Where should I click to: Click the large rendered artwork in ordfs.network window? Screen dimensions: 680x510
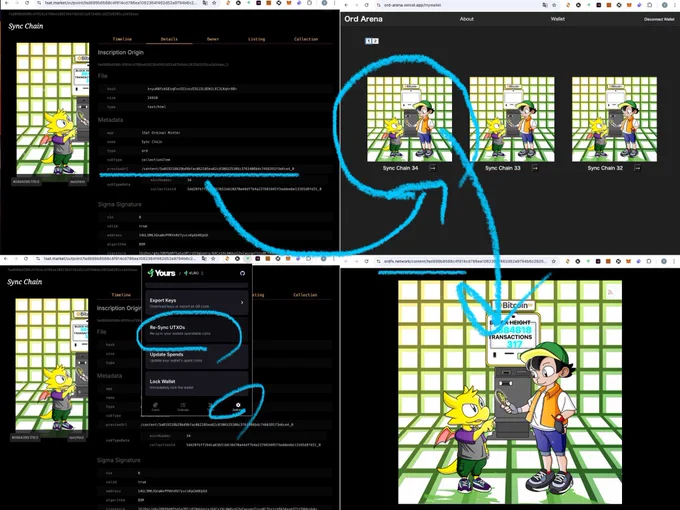510,392
